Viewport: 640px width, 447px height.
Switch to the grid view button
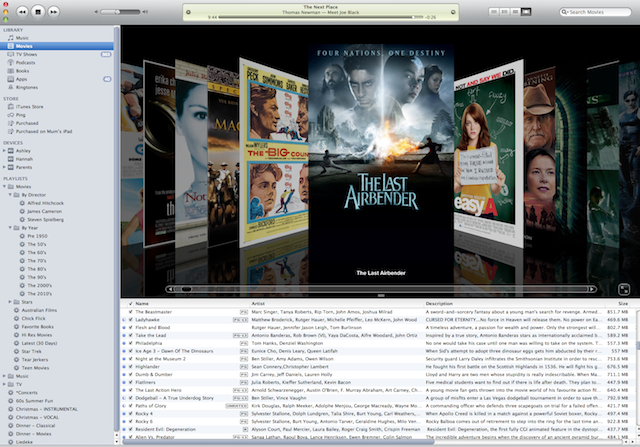tap(516, 12)
